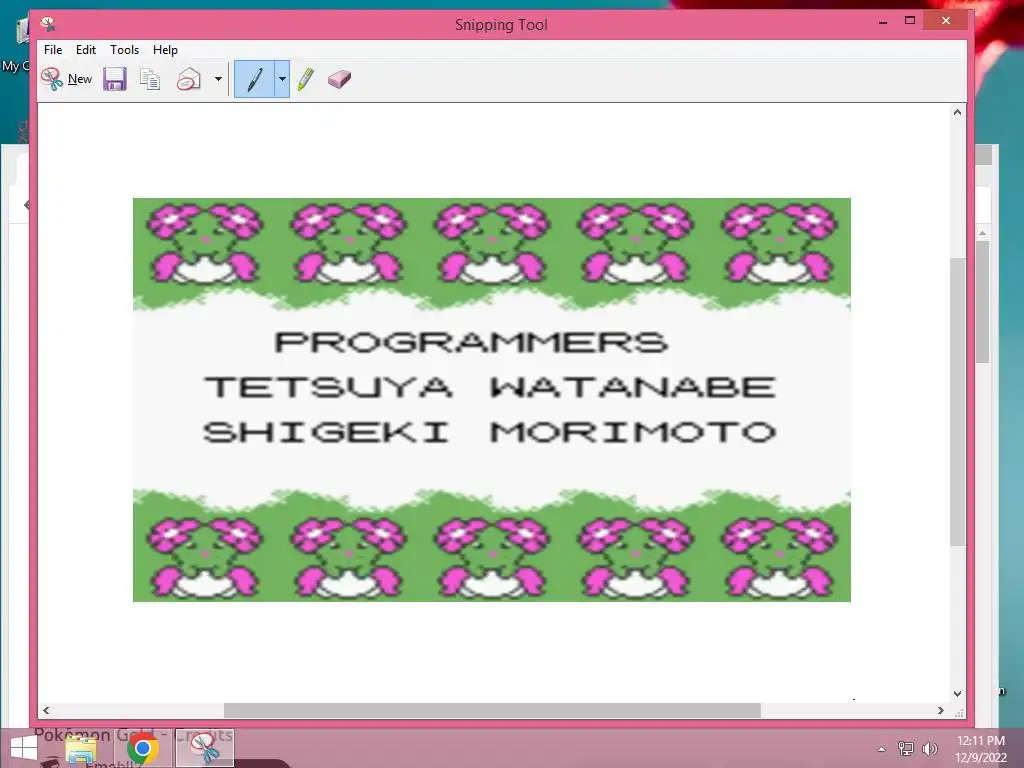Open the Windows Start button
1024x768 pixels.
point(25,748)
